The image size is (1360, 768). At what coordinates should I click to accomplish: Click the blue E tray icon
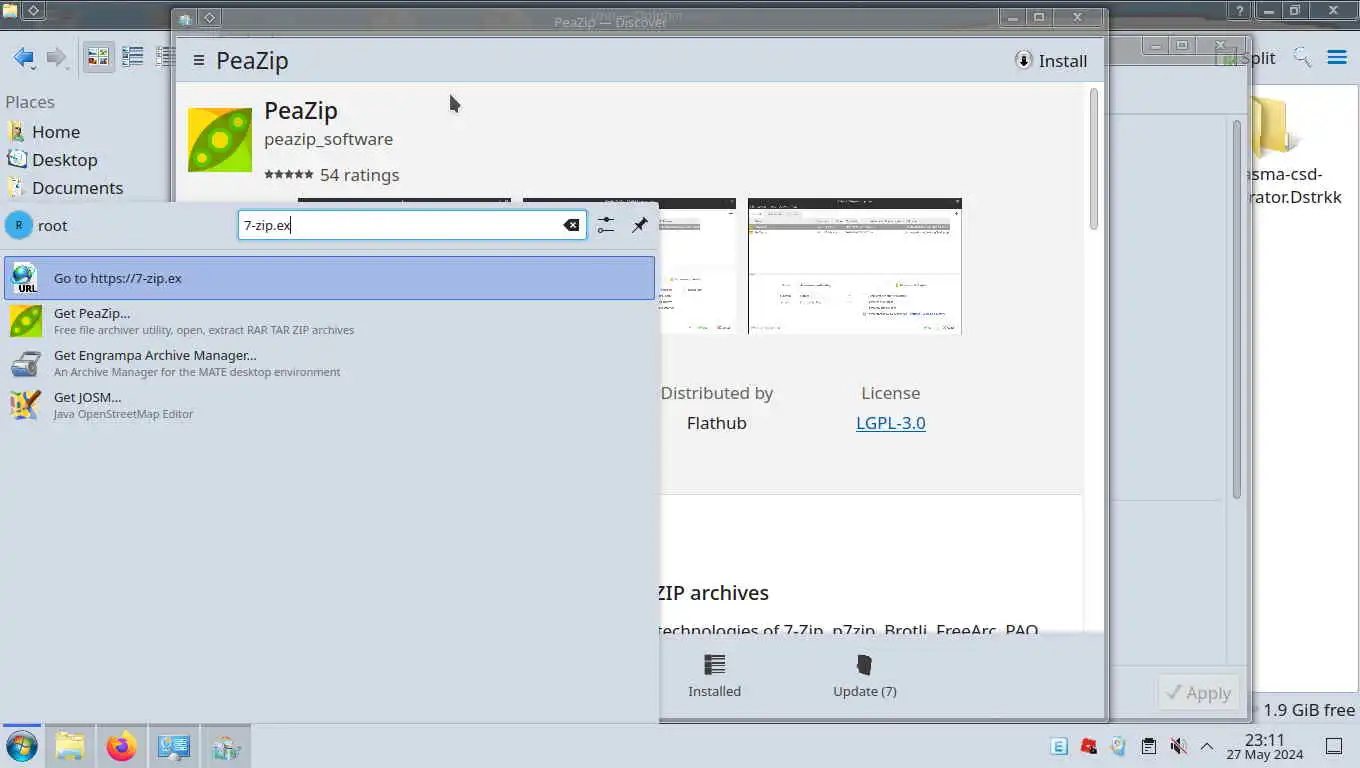[1059, 746]
